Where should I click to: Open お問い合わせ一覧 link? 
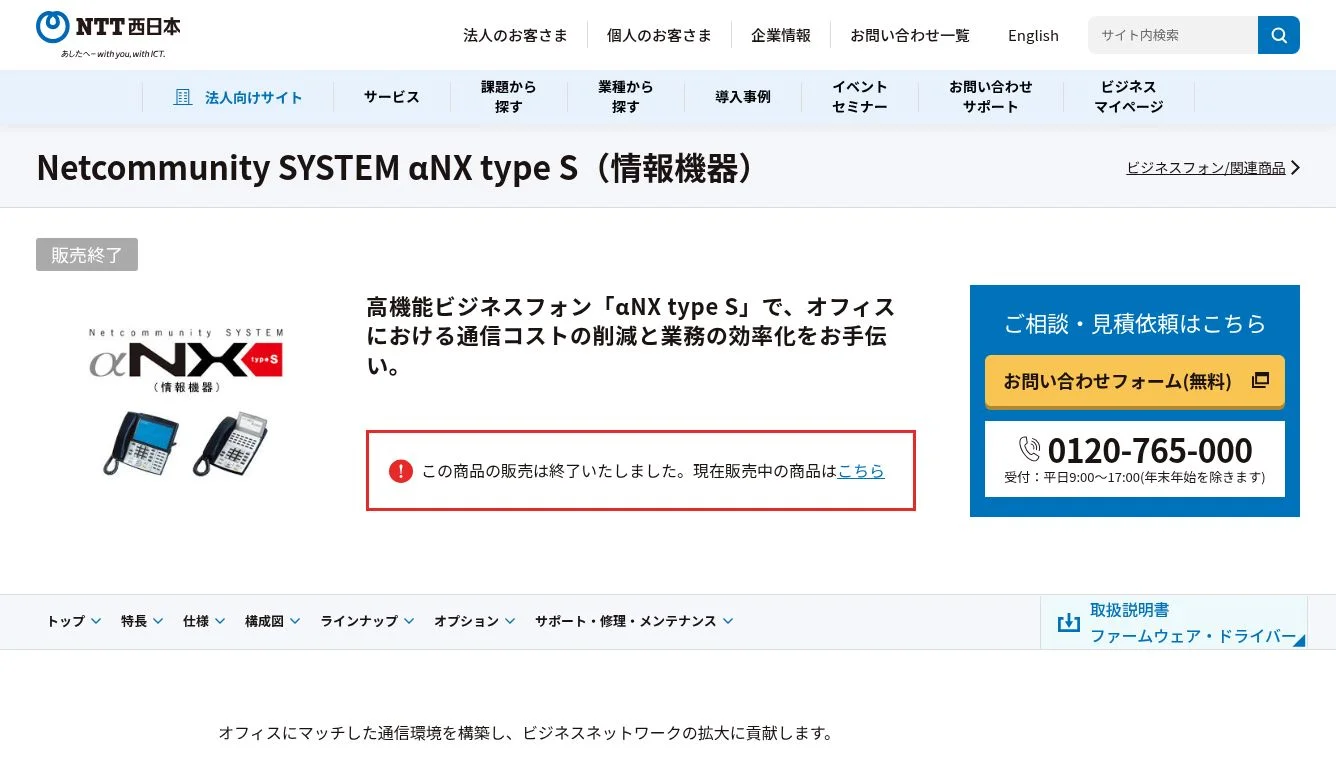pyautogui.click(x=910, y=35)
